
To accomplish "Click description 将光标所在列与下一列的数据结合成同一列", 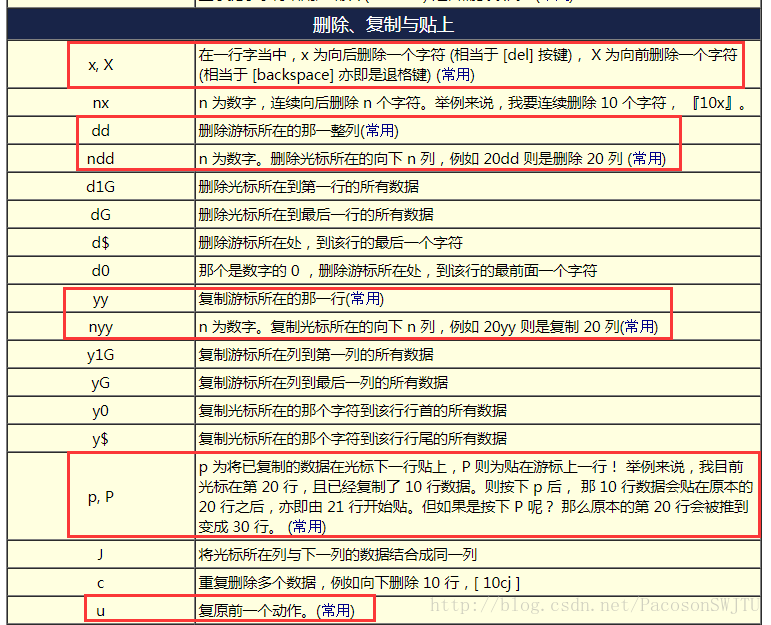I will click(x=338, y=555).
